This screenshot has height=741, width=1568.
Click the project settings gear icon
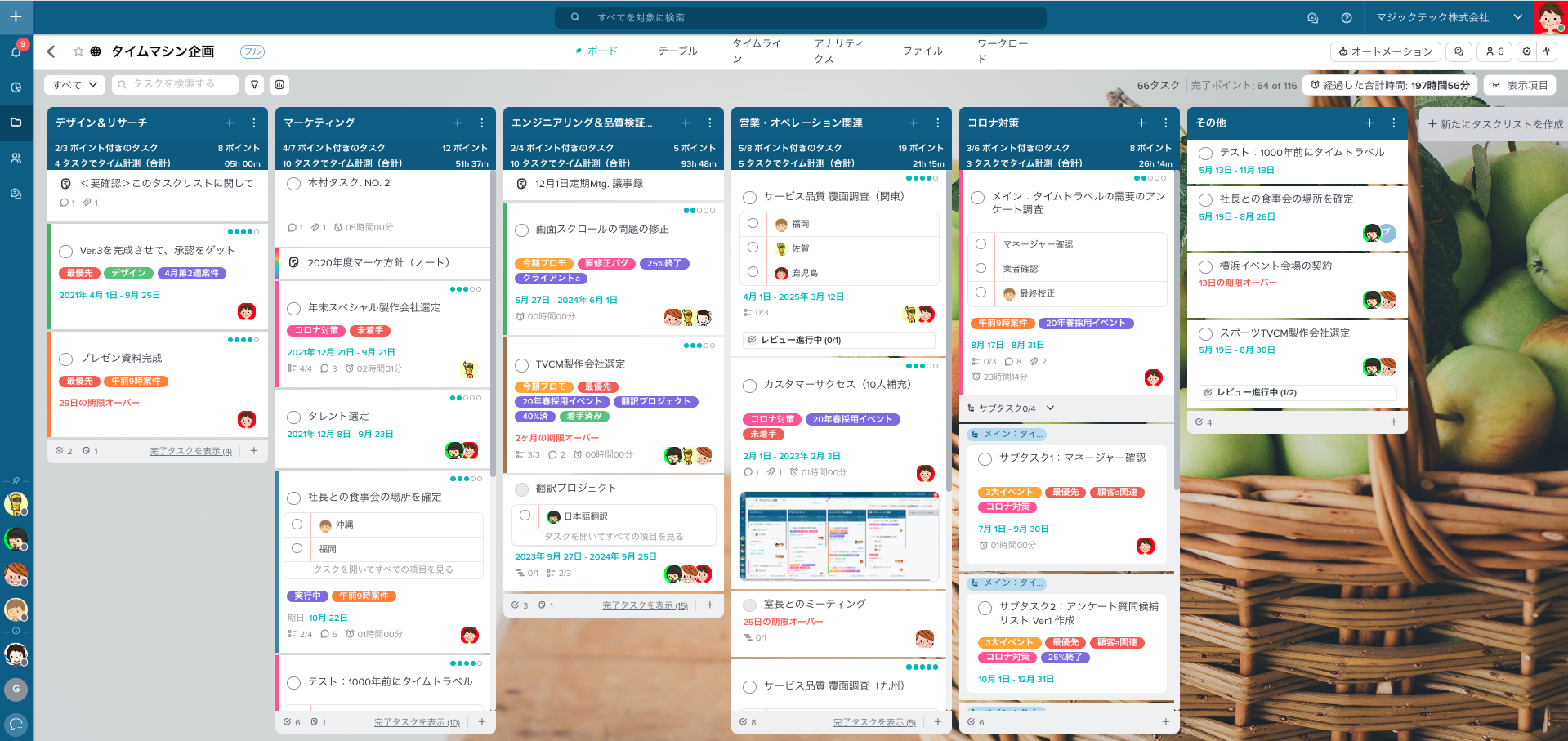click(1526, 51)
